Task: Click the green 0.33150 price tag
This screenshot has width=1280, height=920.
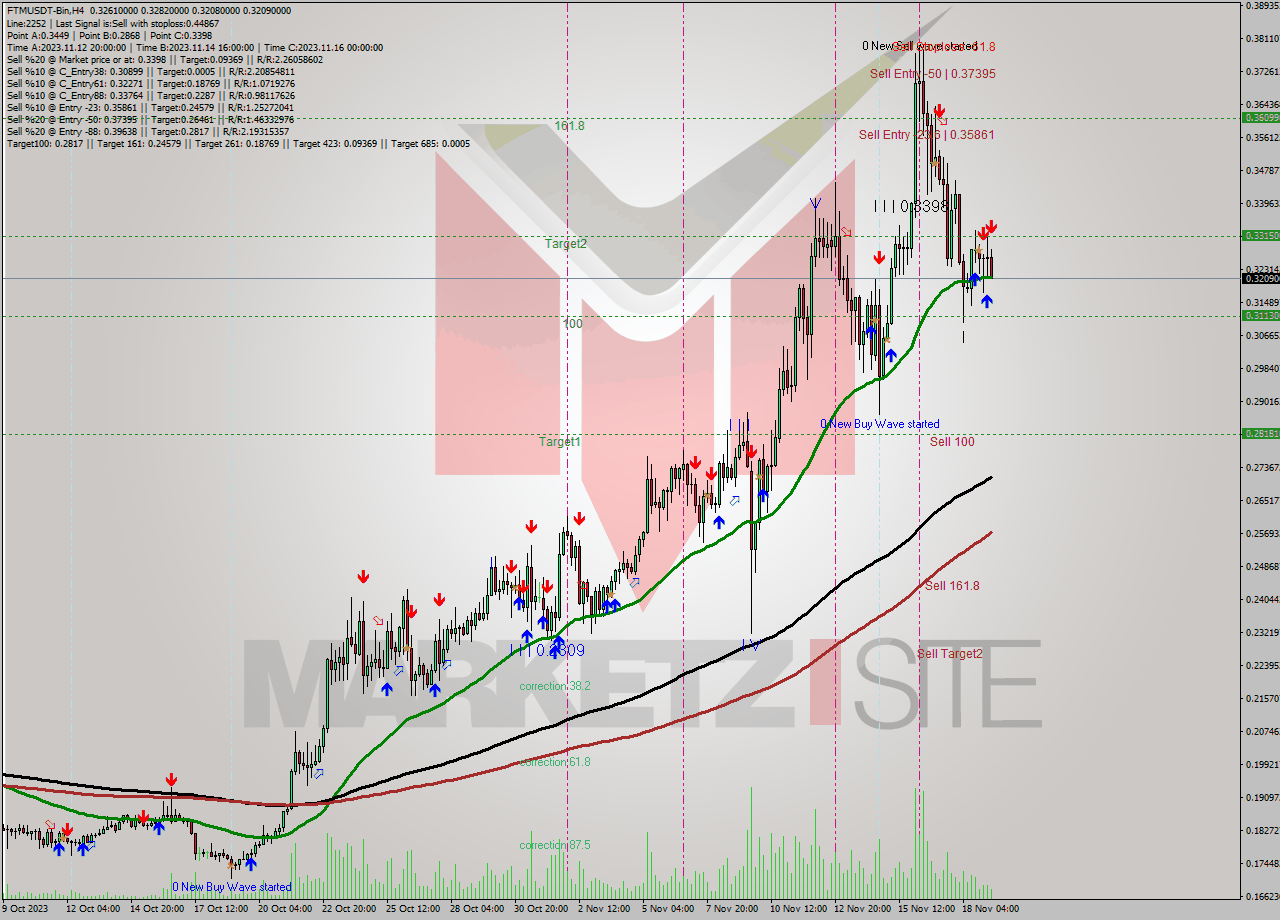Action: click(1260, 235)
